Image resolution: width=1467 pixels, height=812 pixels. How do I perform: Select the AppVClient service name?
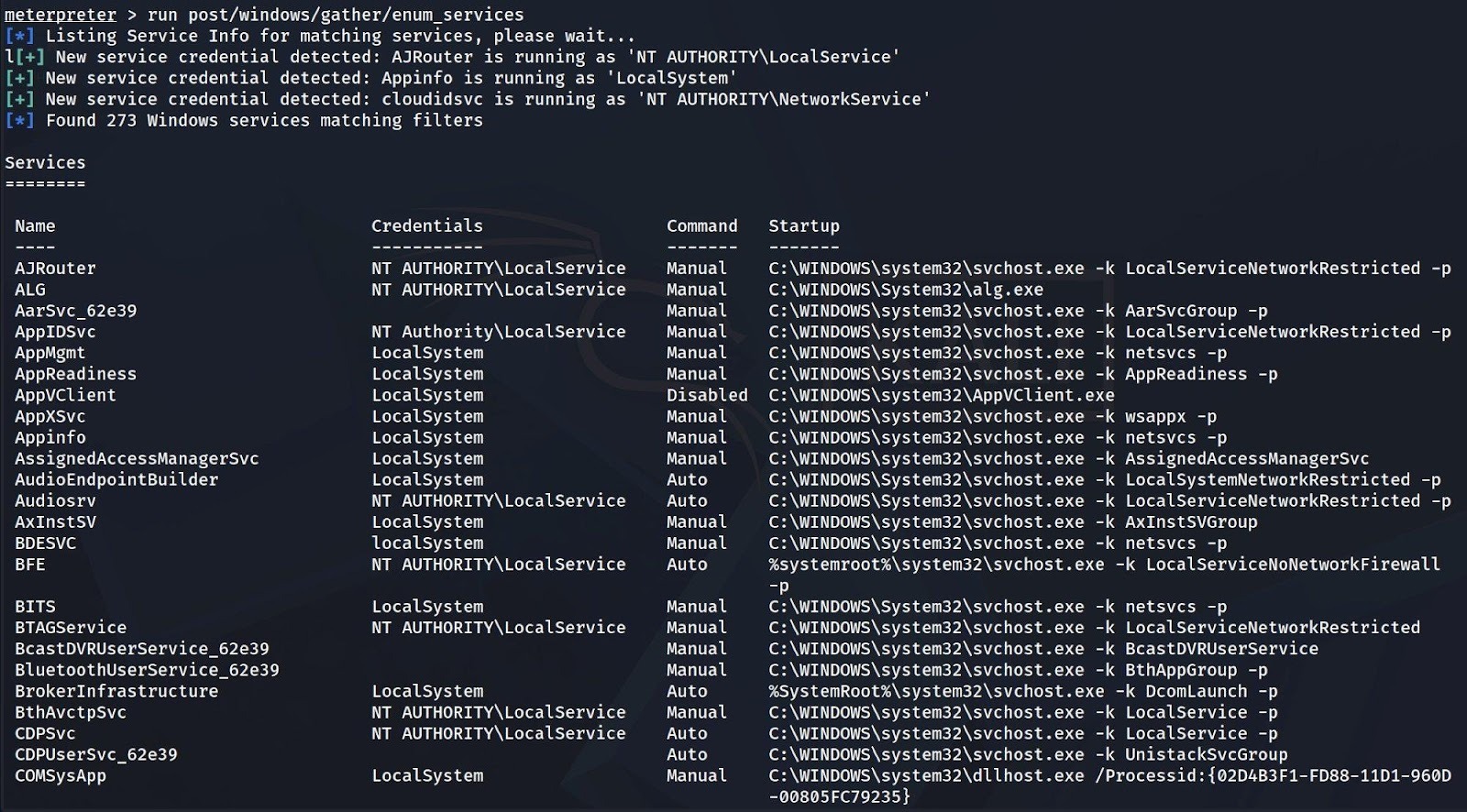(x=65, y=395)
